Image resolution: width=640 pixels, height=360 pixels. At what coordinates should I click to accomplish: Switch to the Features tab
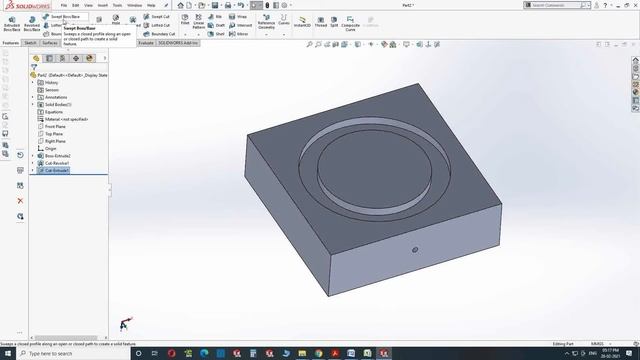pos(11,43)
